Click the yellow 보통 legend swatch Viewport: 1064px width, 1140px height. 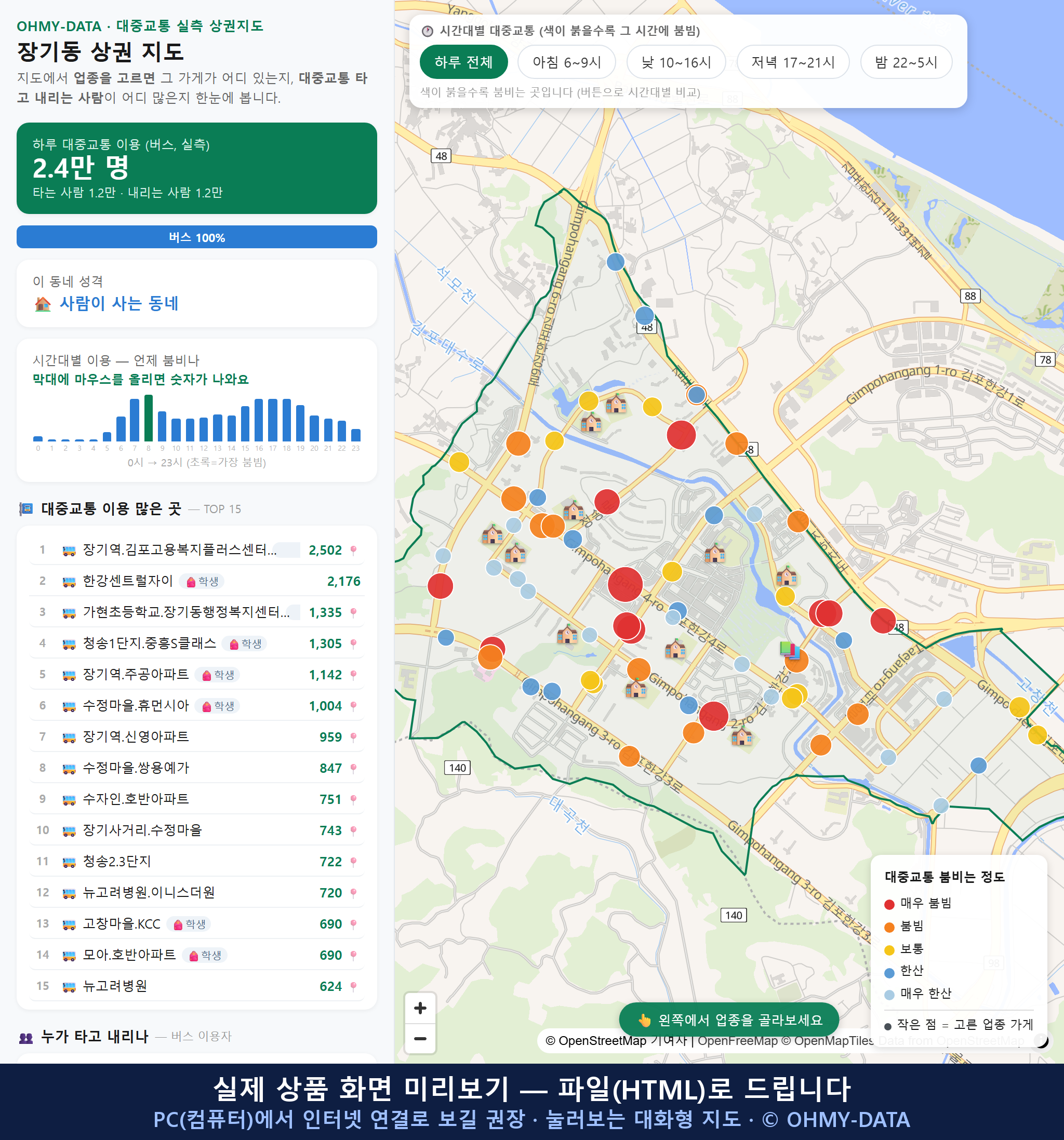(x=889, y=950)
